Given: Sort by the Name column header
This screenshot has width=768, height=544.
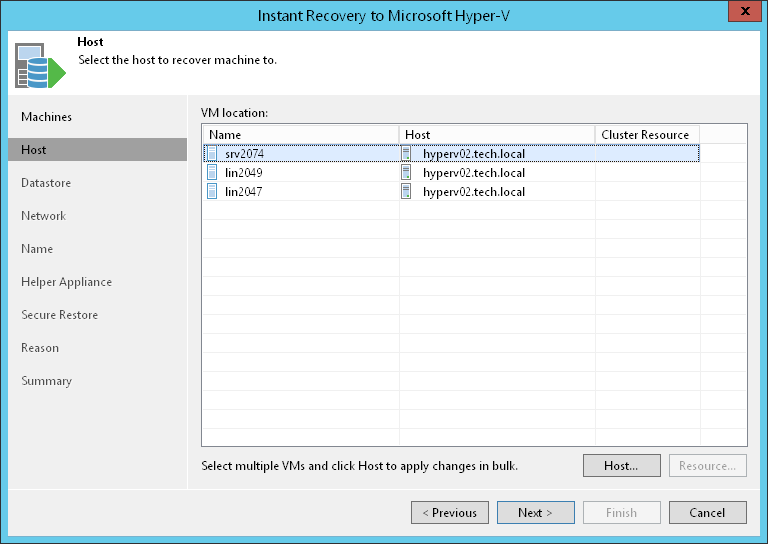Looking at the screenshot, I should [301, 135].
